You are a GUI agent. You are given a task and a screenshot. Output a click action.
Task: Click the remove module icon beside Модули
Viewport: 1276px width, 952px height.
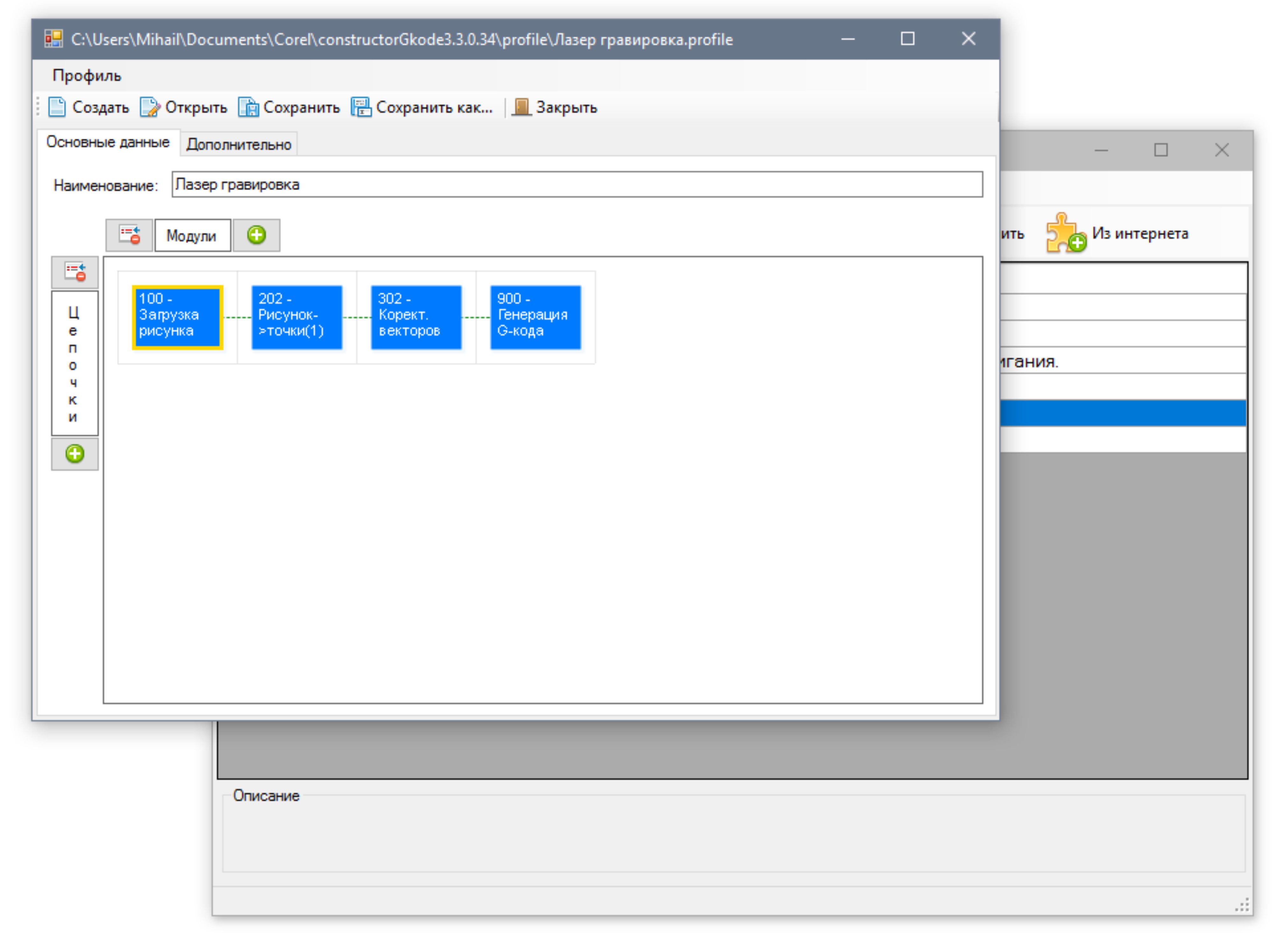129,235
